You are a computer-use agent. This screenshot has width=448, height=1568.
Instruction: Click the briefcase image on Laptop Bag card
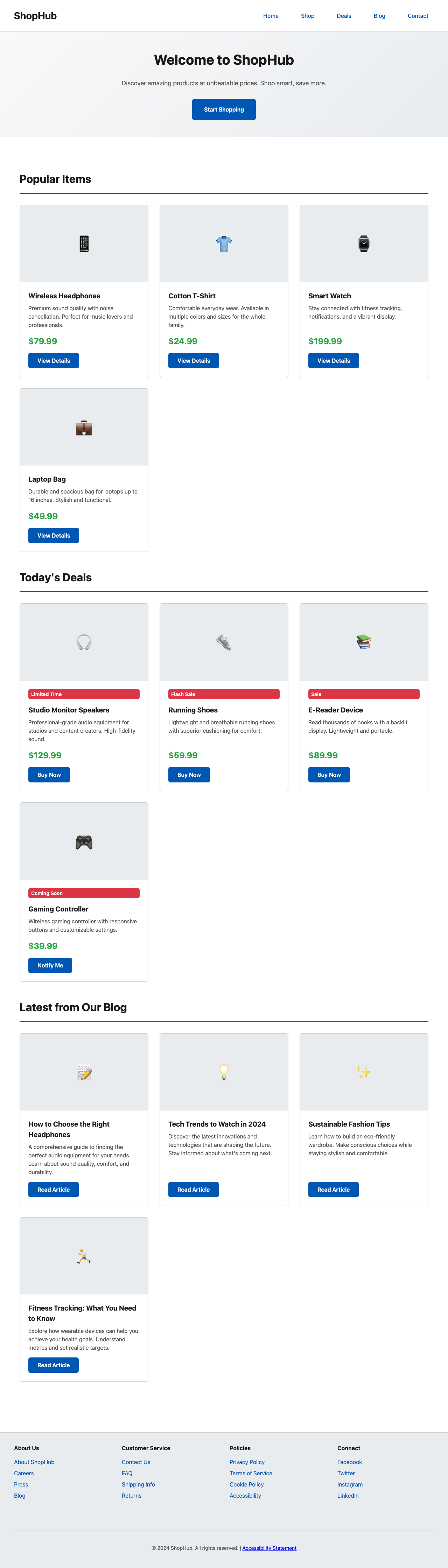(x=83, y=427)
